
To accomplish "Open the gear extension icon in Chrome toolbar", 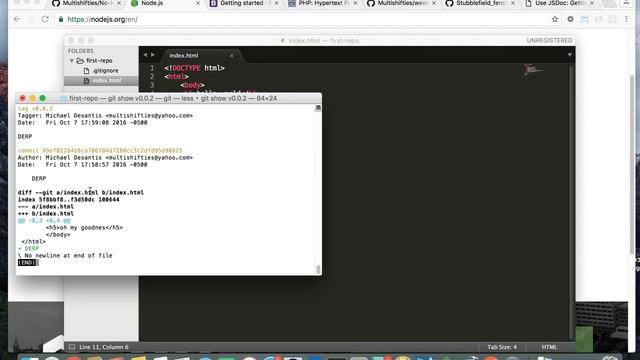I will tap(570, 19).
